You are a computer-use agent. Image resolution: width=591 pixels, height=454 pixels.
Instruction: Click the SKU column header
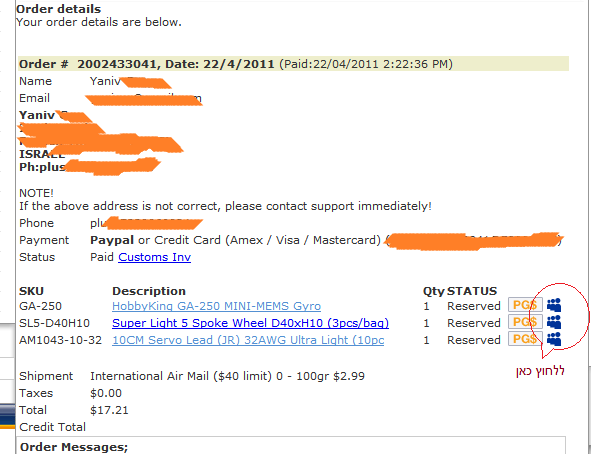[x=31, y=291]
